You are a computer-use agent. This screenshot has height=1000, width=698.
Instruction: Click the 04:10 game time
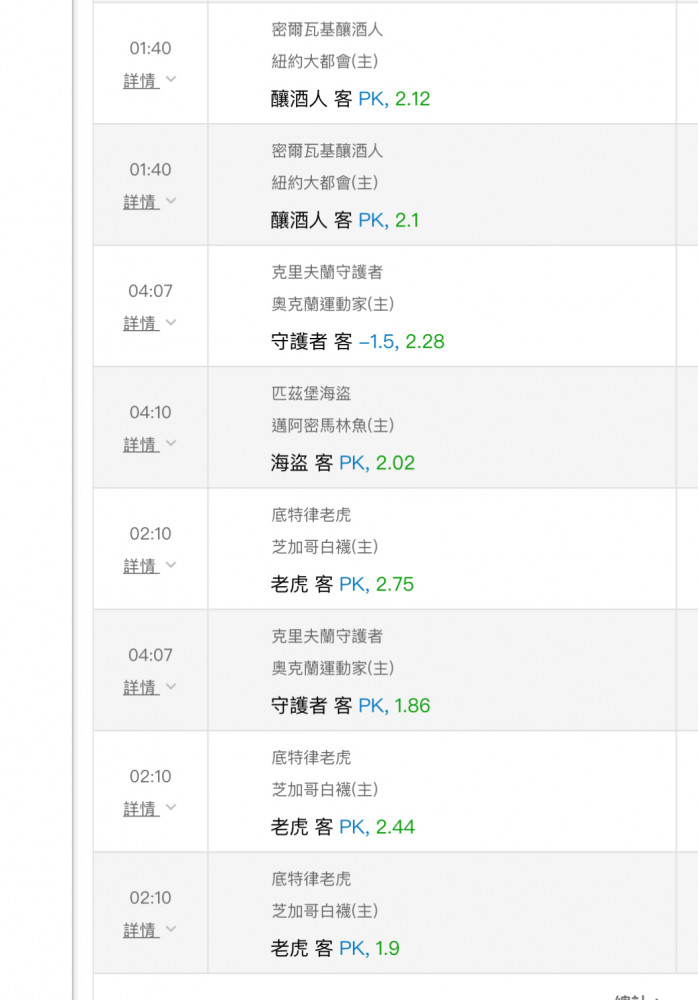(150, 412)
